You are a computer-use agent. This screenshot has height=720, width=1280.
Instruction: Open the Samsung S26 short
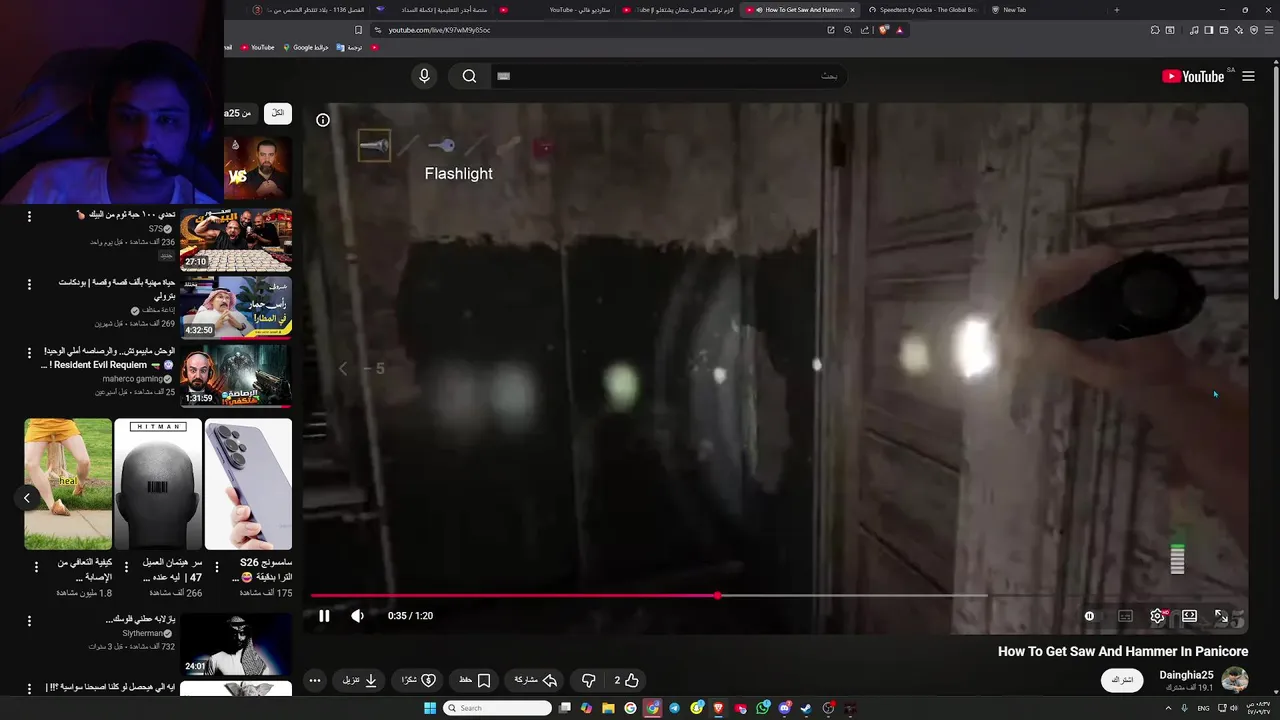tap(248, 484)
